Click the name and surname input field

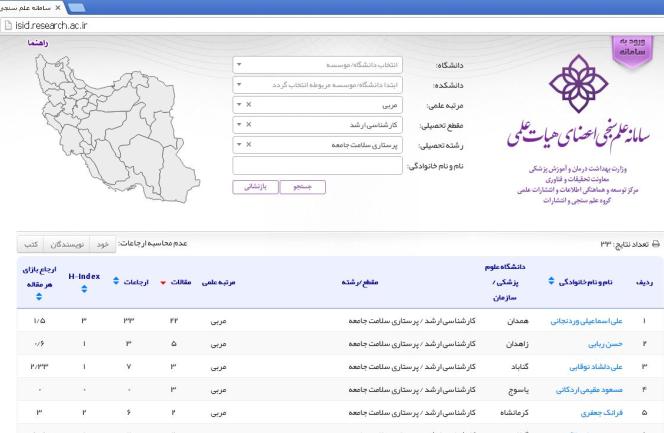point(318,165)
